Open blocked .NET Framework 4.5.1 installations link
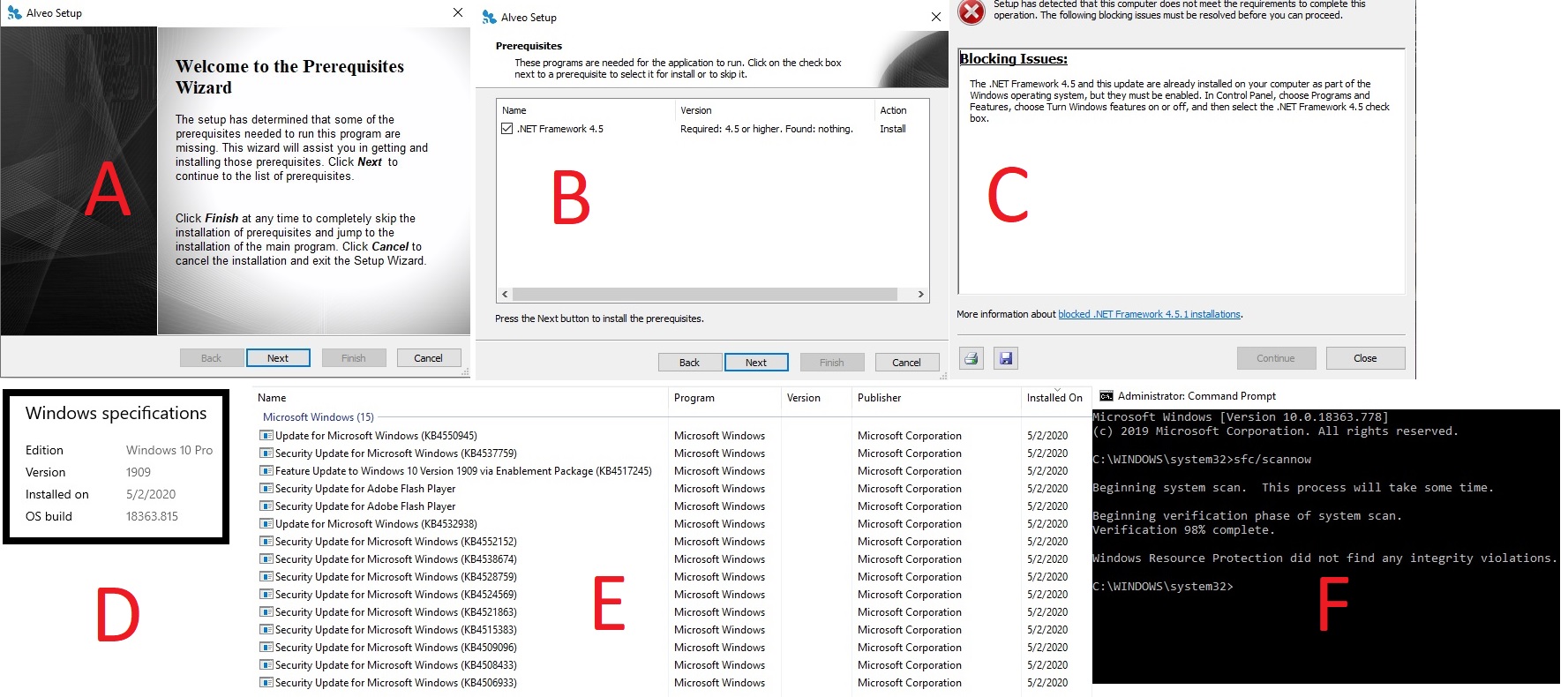1568x697 pixels. pyautogui.click(x=1150, y=314)
